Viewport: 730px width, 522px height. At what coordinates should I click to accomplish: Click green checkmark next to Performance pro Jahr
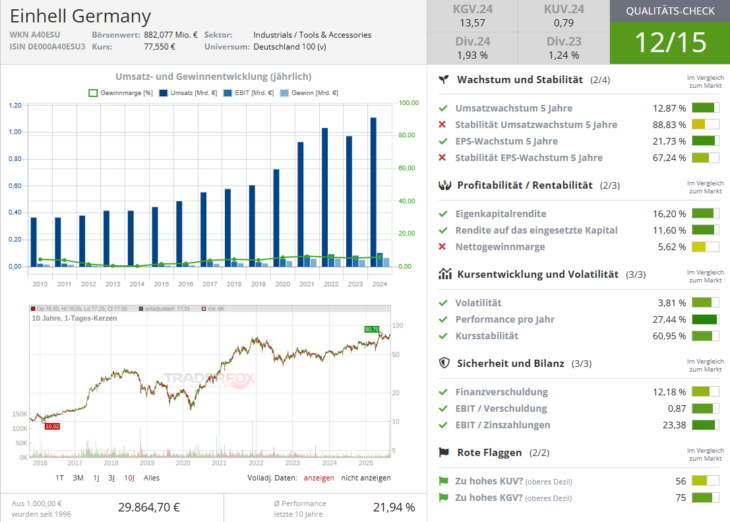[443, 319]
